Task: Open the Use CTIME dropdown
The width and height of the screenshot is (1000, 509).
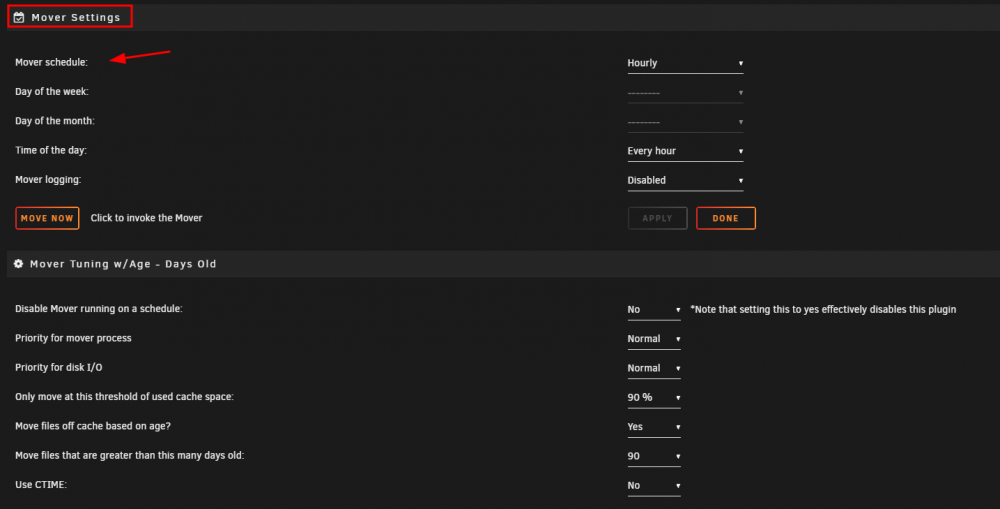Action: click(654, 485)
